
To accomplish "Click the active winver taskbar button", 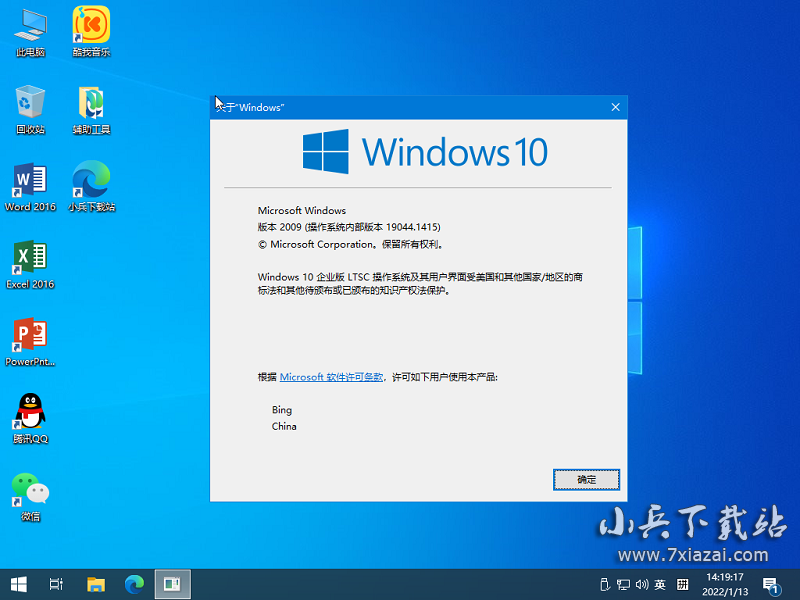I will click(x=172, y=585).
